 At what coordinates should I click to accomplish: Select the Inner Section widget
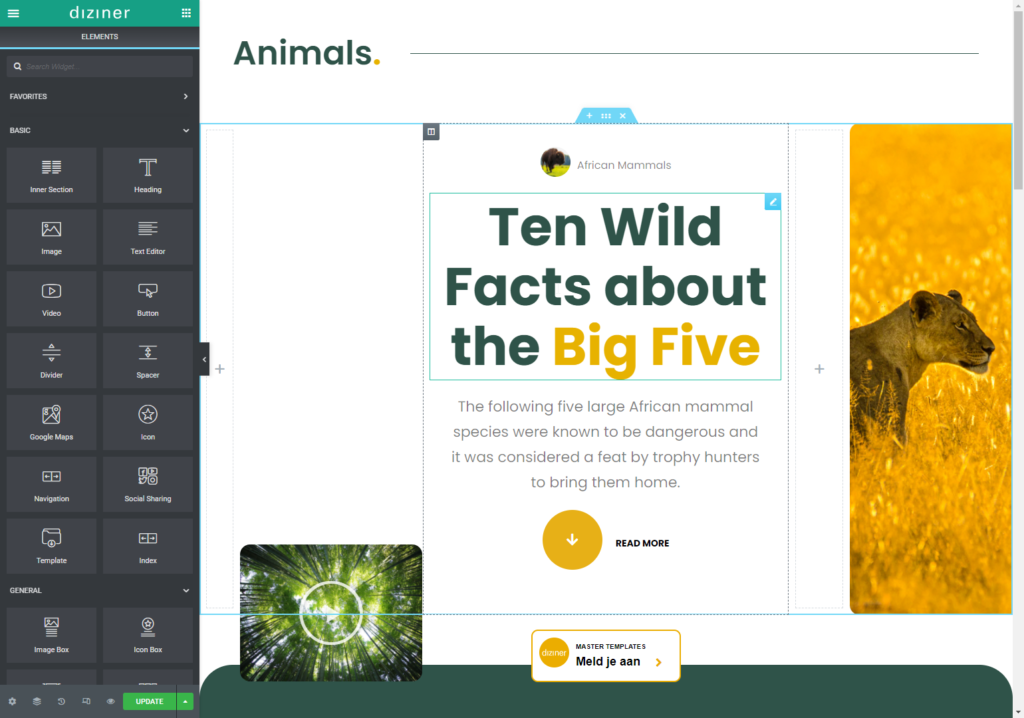click(x=52, y=175)
